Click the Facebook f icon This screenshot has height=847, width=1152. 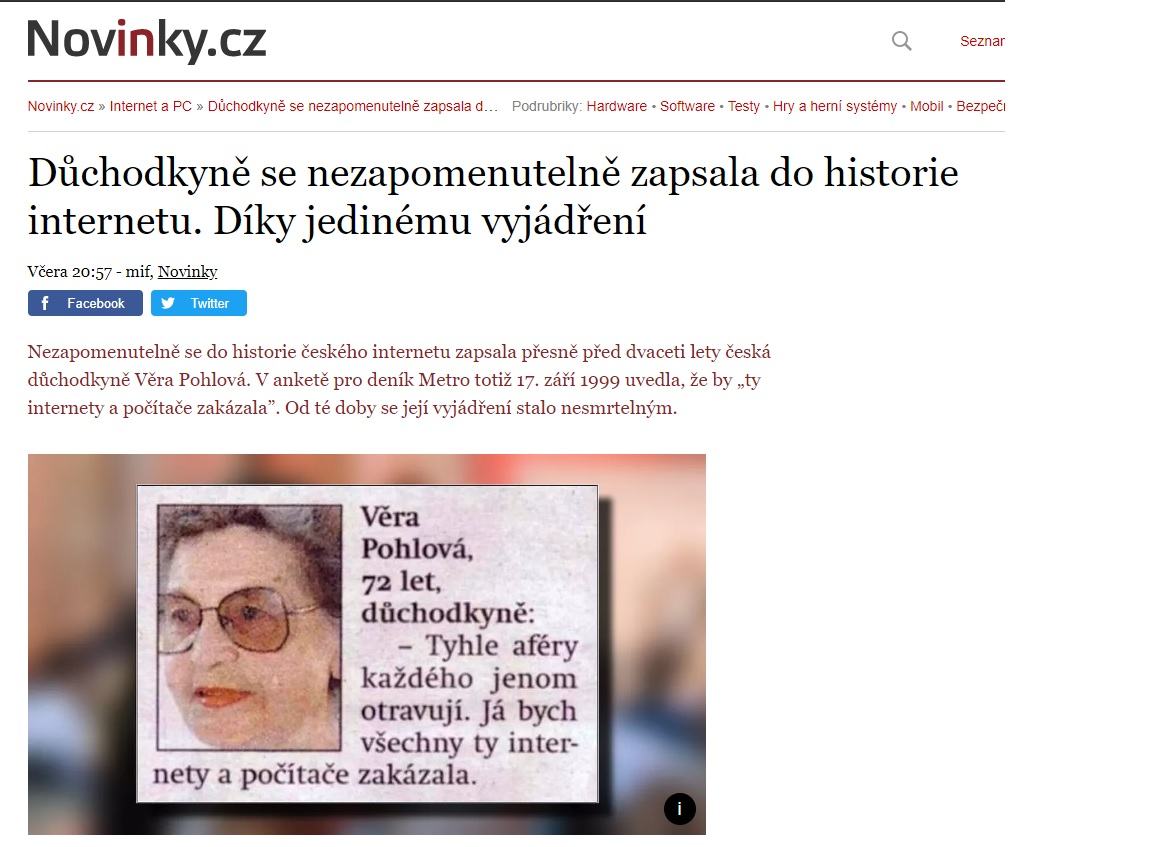tap(45, 303)
